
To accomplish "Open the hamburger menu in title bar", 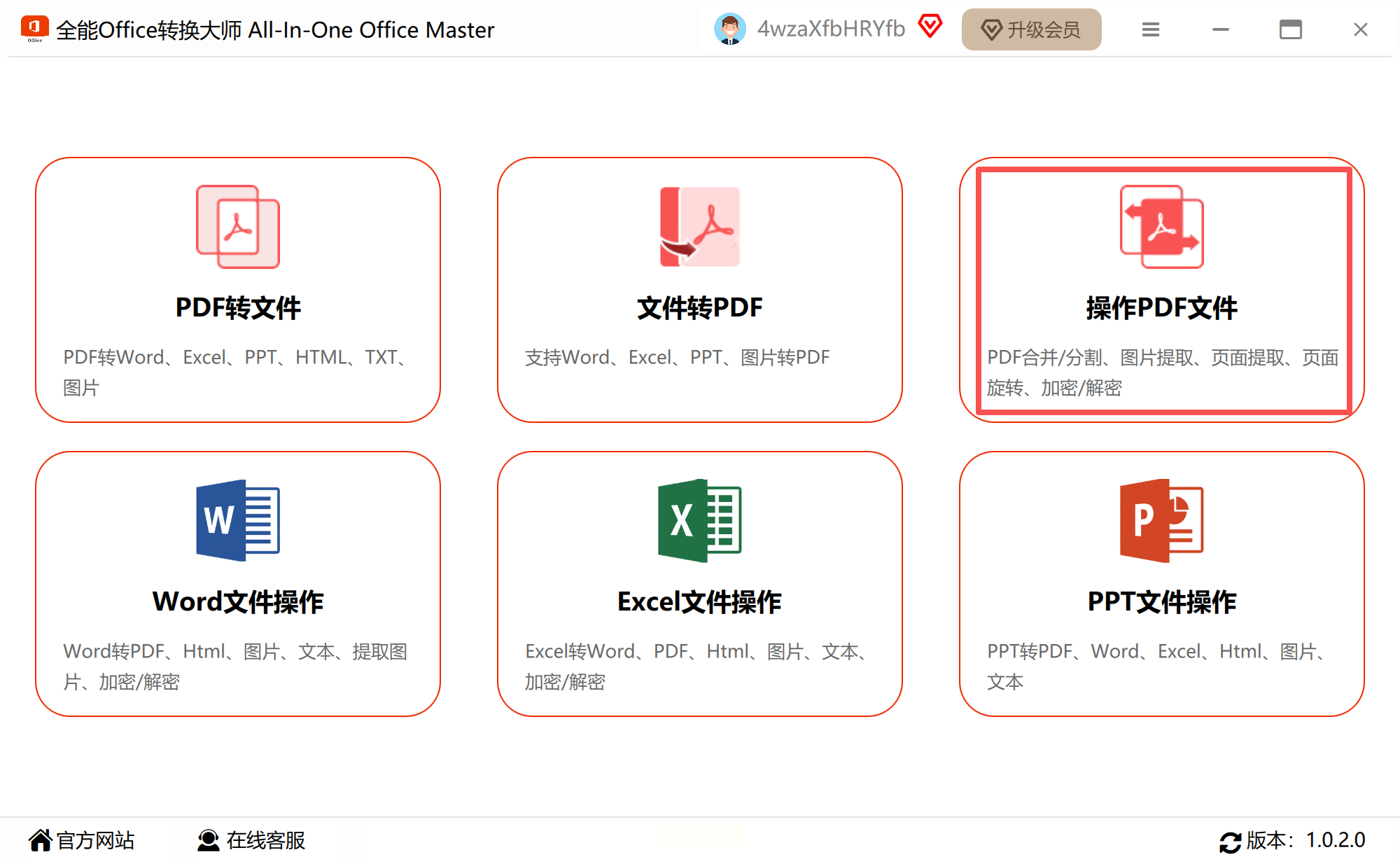I will [x=1151, y=29].
